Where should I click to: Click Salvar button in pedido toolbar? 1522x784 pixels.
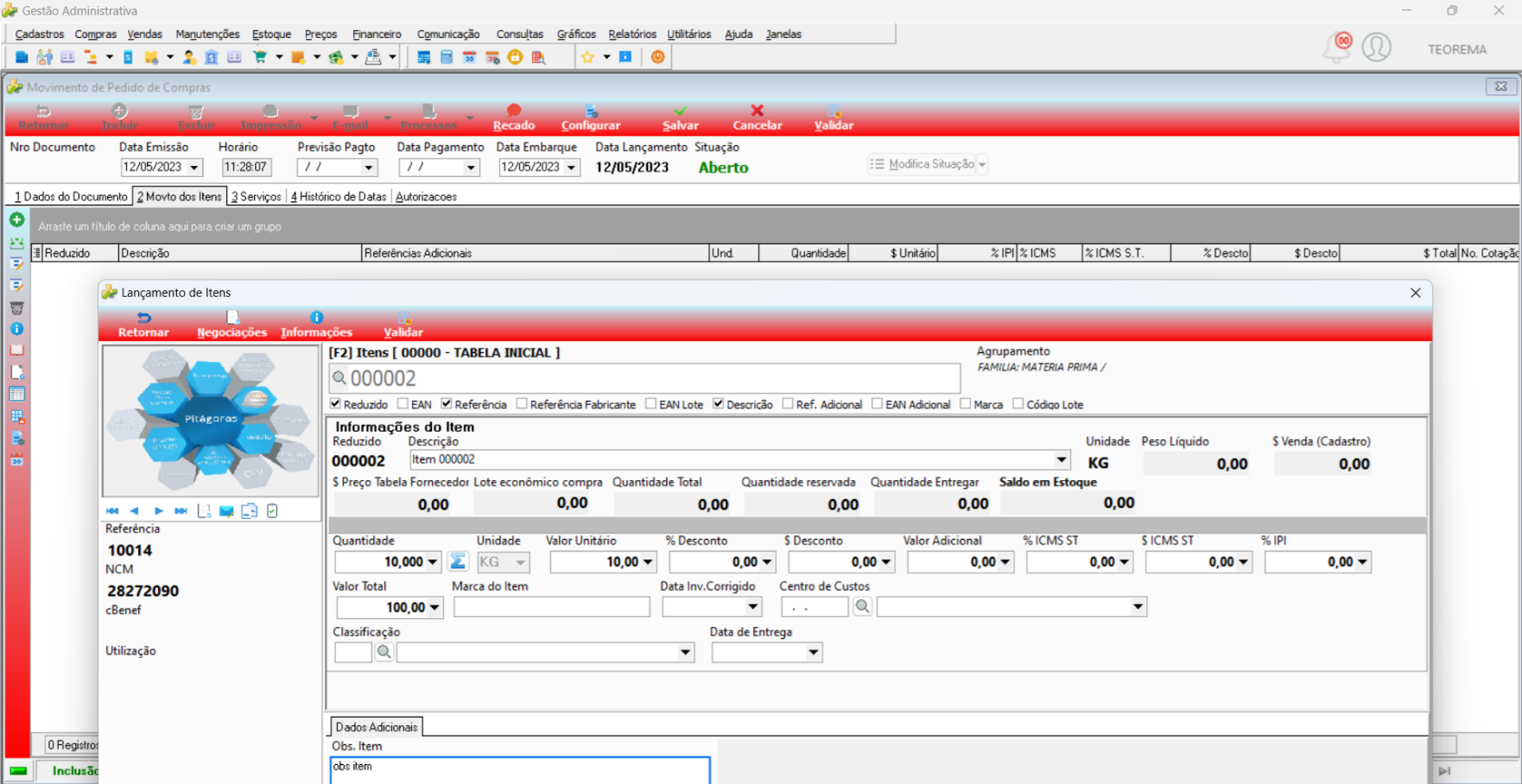[x=681, y=118]
